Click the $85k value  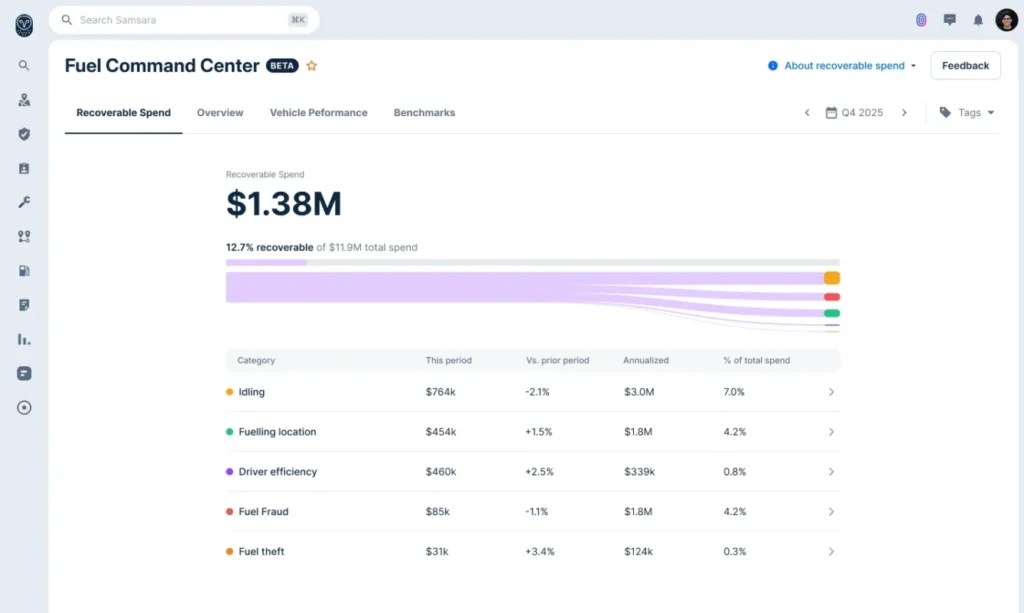pos(438,511)
